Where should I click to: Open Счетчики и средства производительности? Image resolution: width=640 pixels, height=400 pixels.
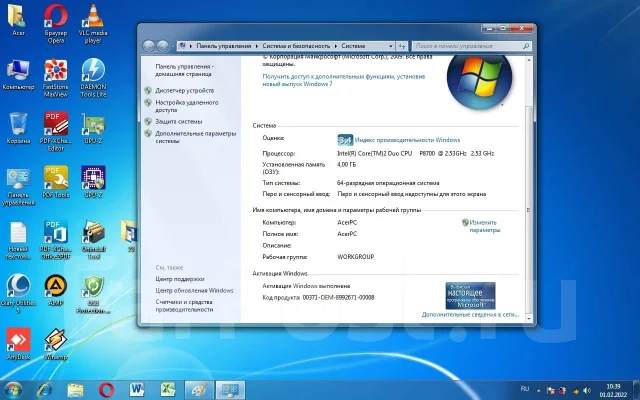coord(184,306)
